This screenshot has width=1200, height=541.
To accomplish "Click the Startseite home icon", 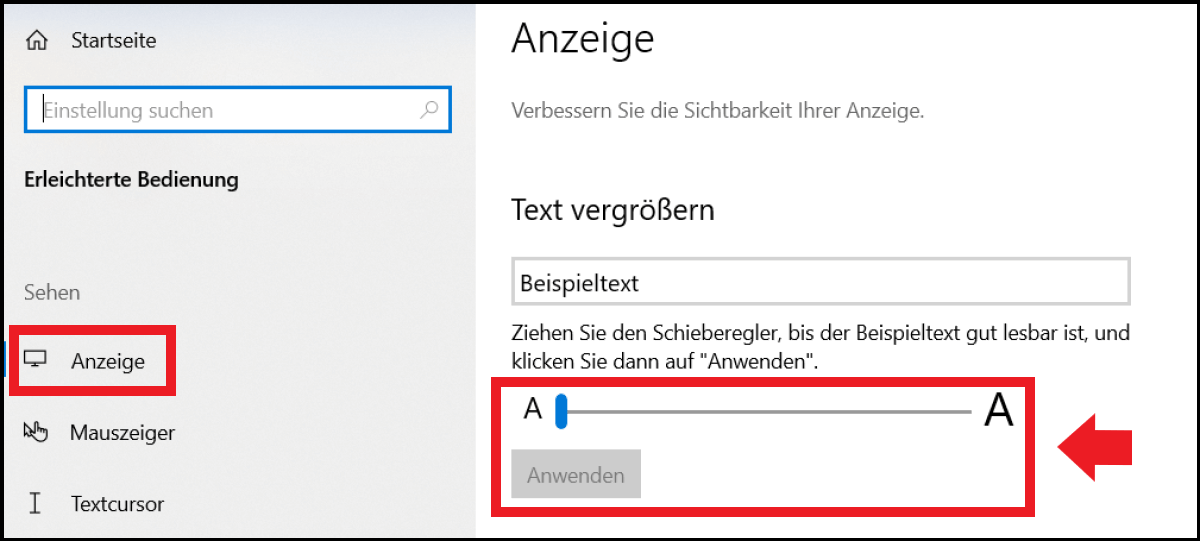I will [x=38, y=41].
